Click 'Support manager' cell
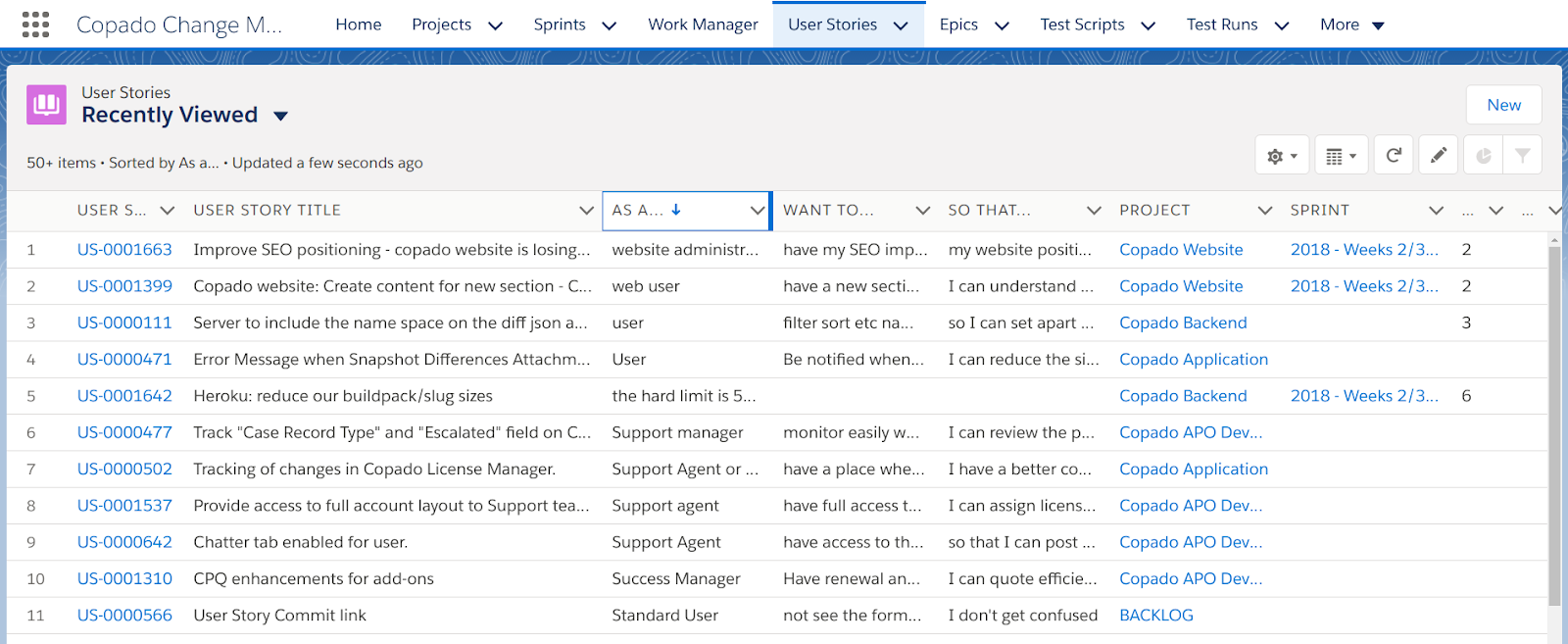The image size is (1568, 644). 677,432
